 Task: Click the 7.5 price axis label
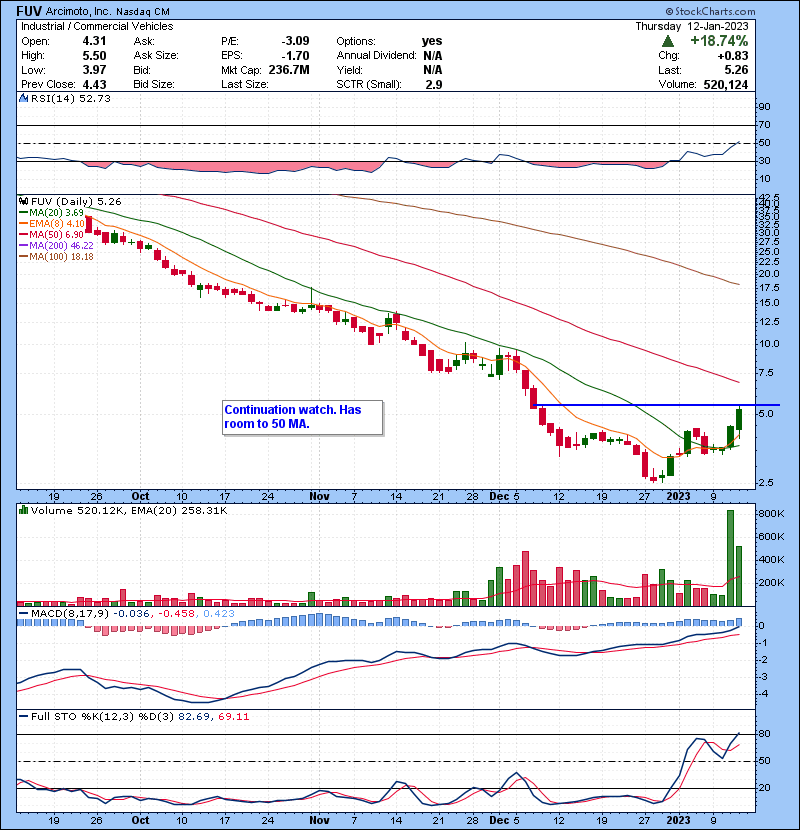pos(766,373)
